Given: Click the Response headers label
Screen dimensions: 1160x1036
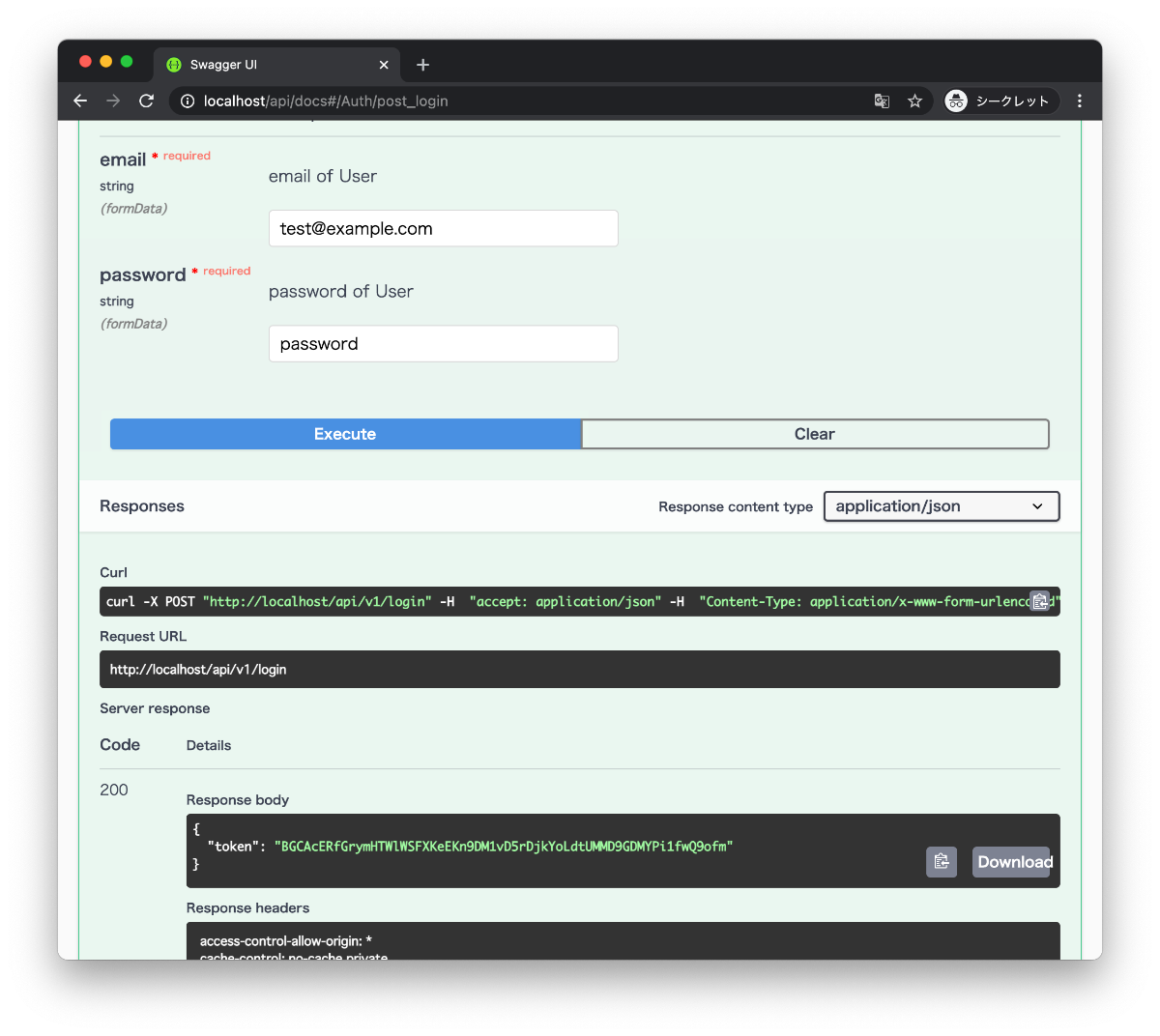Looking at the screenshot, I should point(248,907).
